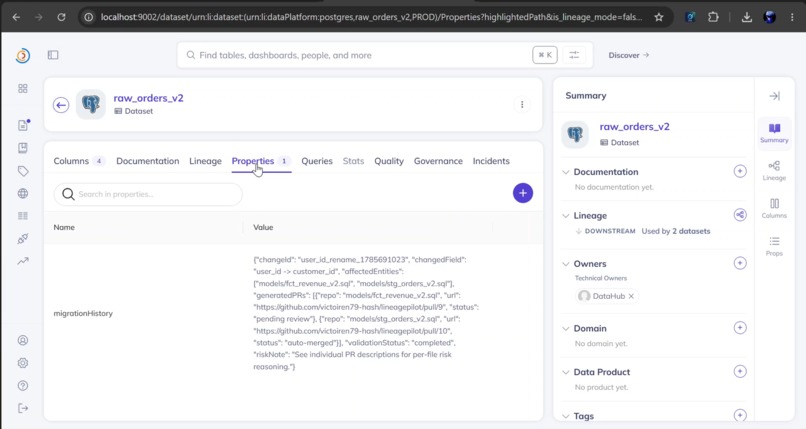Open the settings gear in sidebar
Image resolution: width=806 pixels, height=429 pixels.
(x=23, y=363)
